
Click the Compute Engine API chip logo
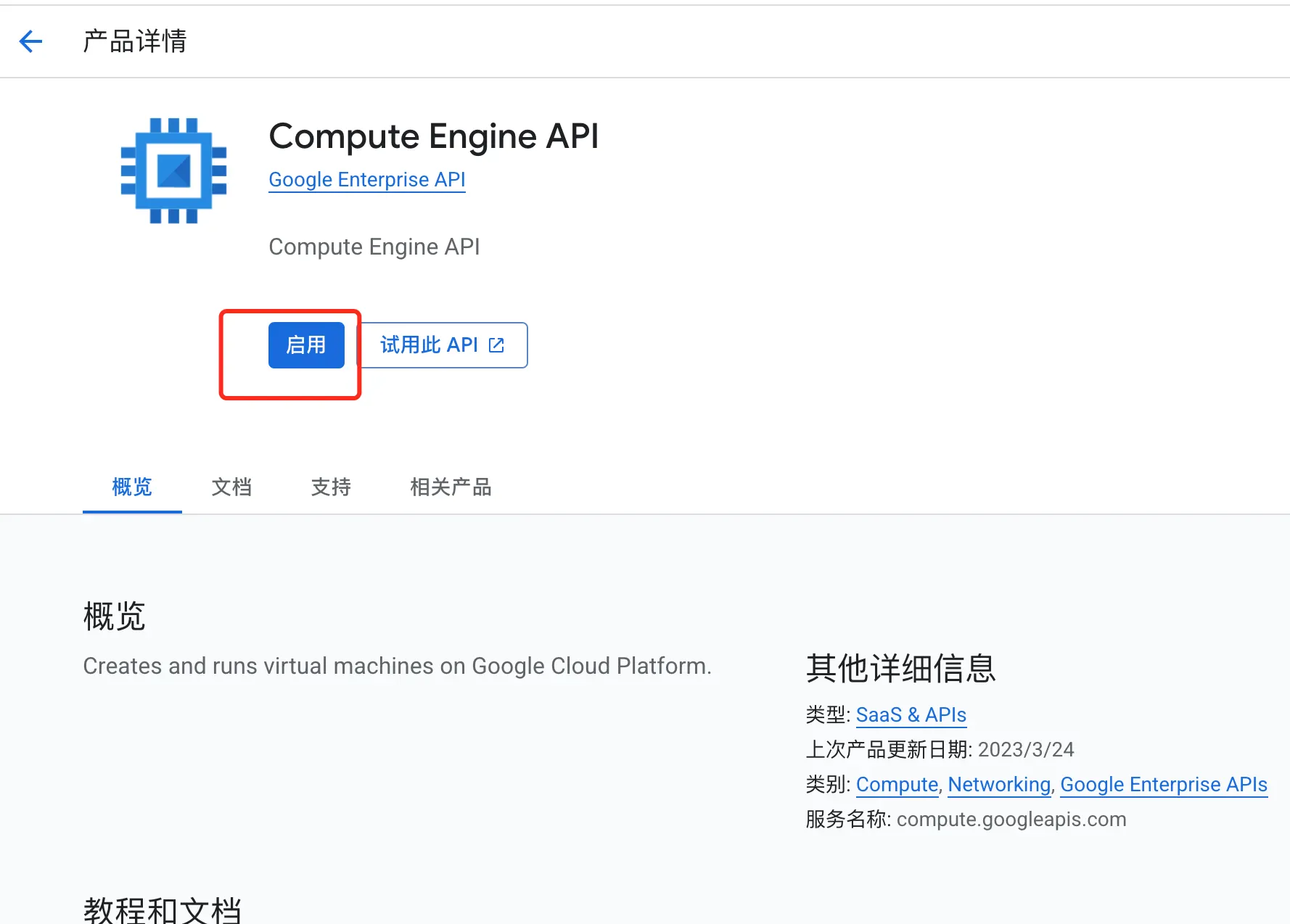point(172,169)
